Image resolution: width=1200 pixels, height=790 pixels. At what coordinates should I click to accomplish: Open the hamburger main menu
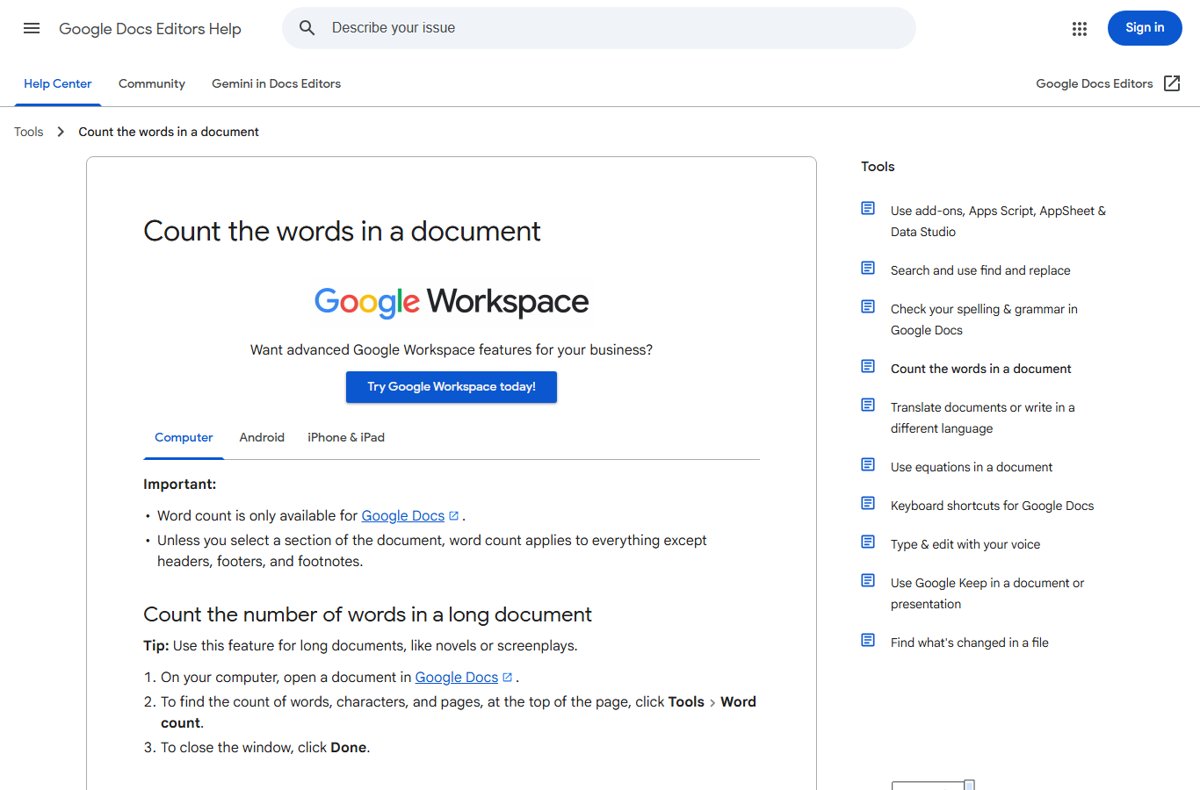tap(32, 28)
